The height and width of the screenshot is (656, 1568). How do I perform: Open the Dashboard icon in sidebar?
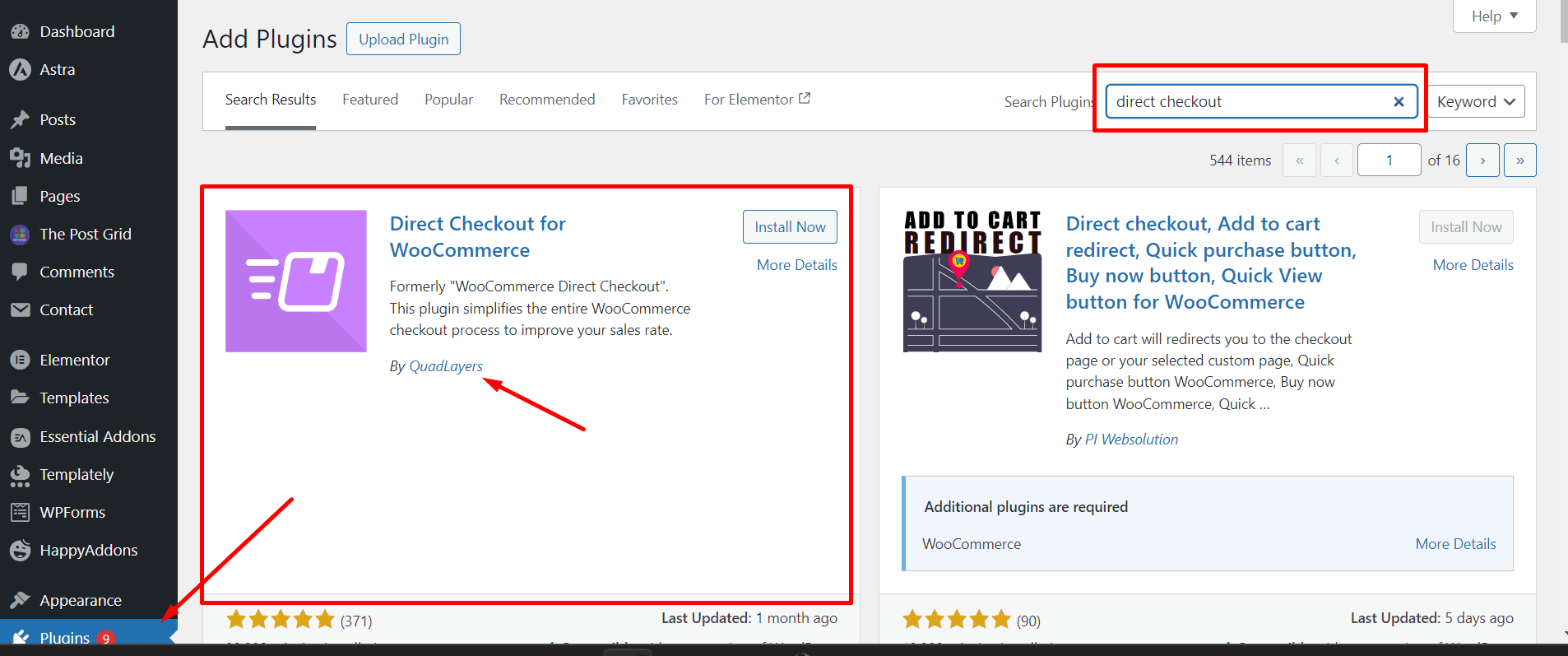pos(20,32)
